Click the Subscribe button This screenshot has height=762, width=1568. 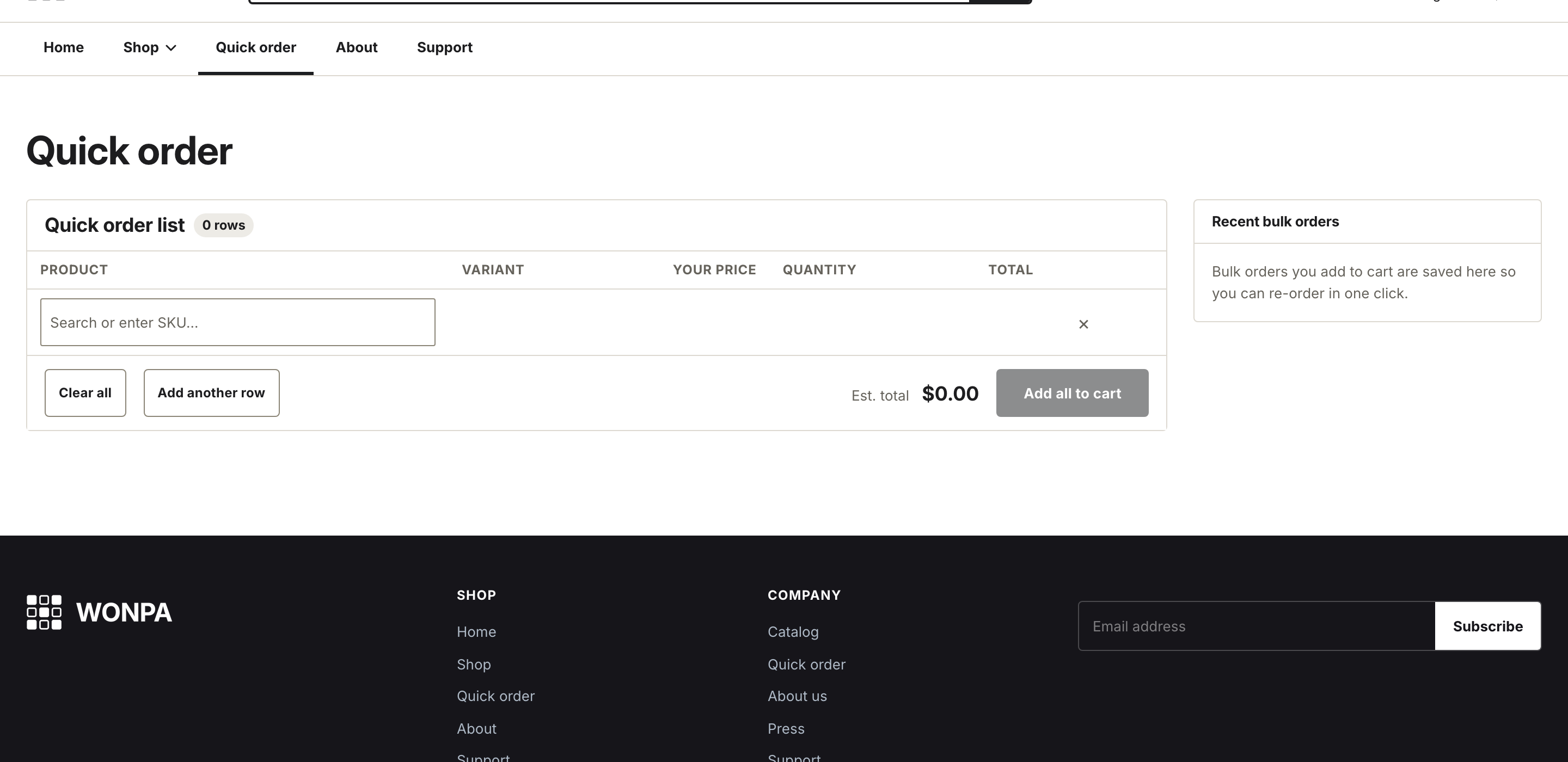click(x=1487, y=626)
